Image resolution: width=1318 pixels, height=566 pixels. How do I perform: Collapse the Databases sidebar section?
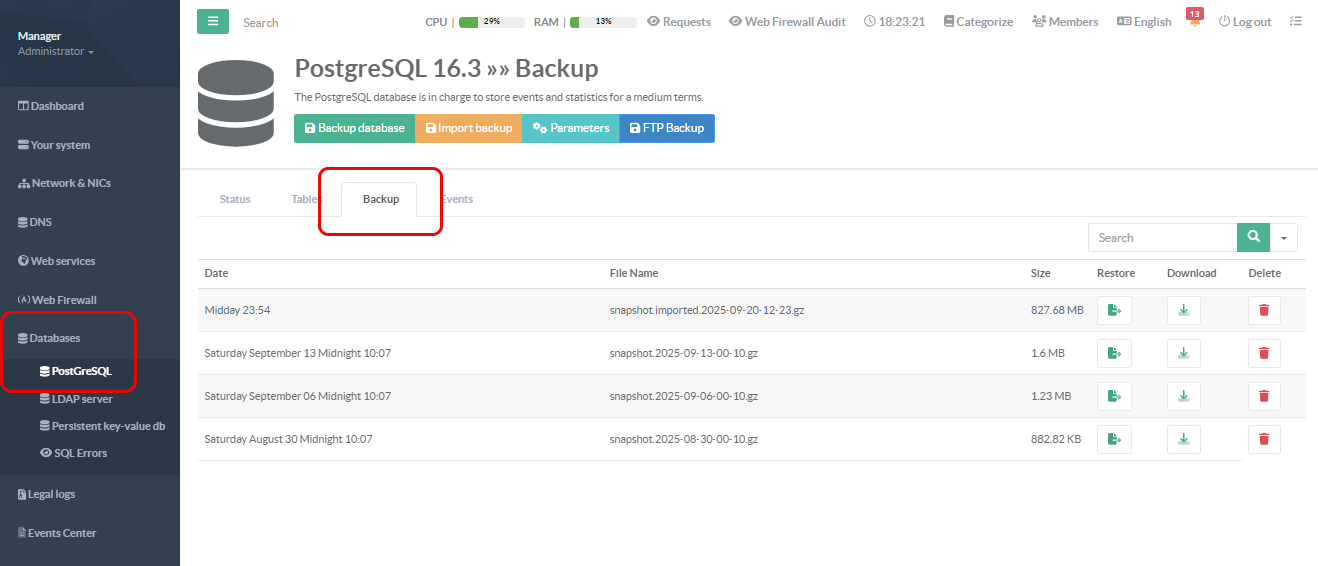(x=54, y=338)
